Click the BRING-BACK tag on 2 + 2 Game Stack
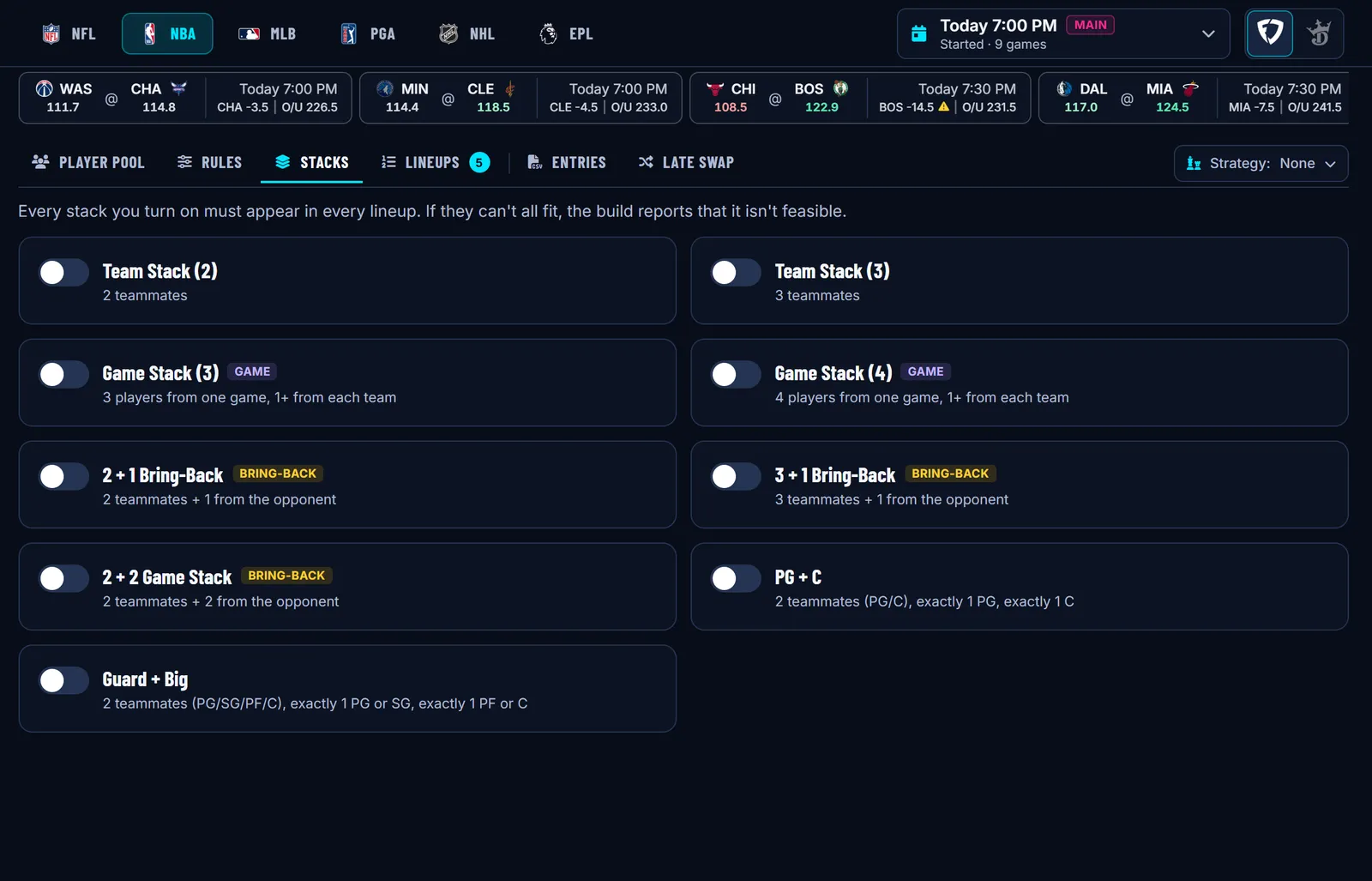Image resolution: width=1372 pixels, height=881 pixels. [286, 576]
